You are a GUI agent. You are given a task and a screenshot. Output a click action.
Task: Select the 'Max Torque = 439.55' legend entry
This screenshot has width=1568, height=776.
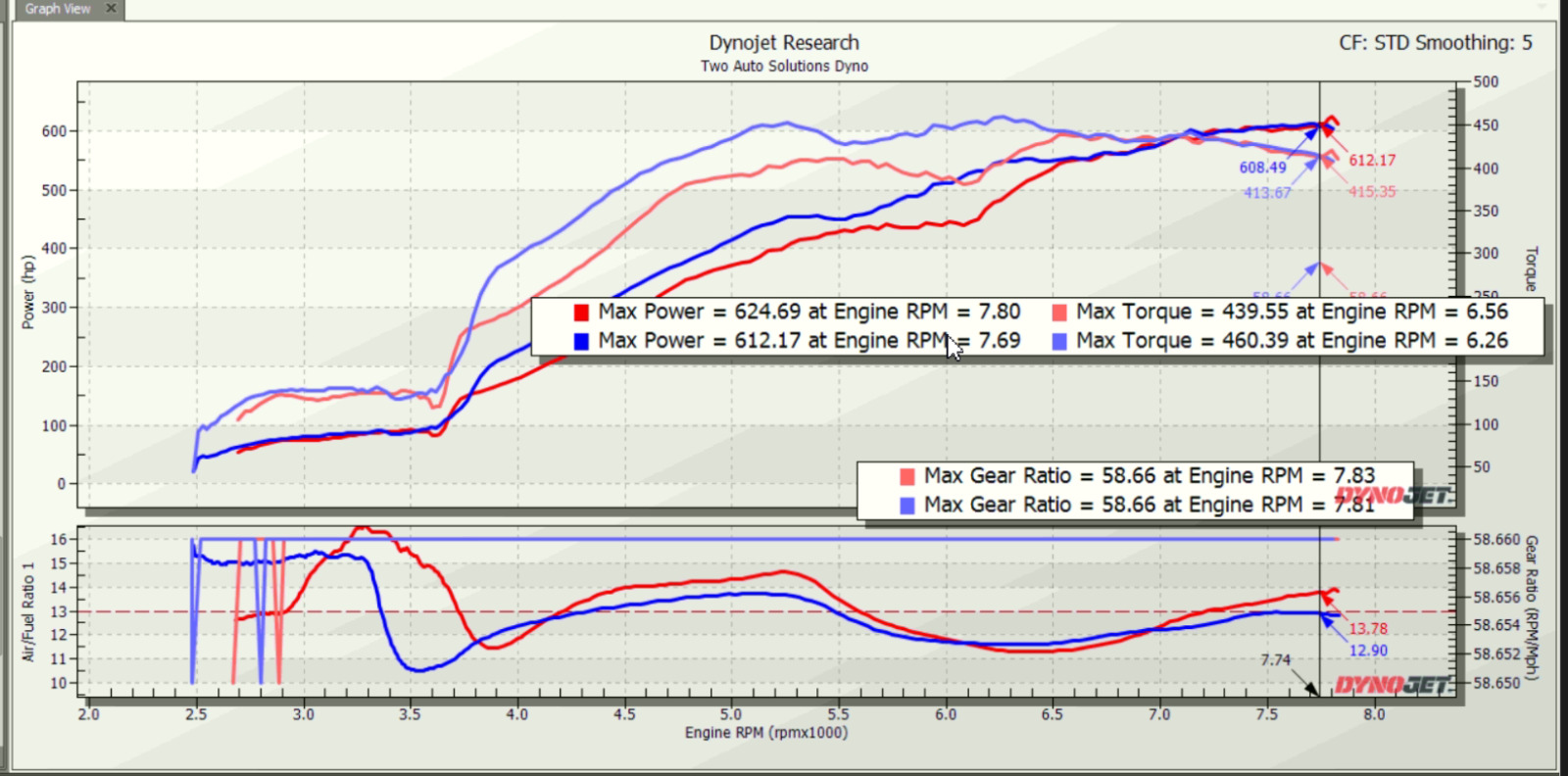tap(1292, 312)
